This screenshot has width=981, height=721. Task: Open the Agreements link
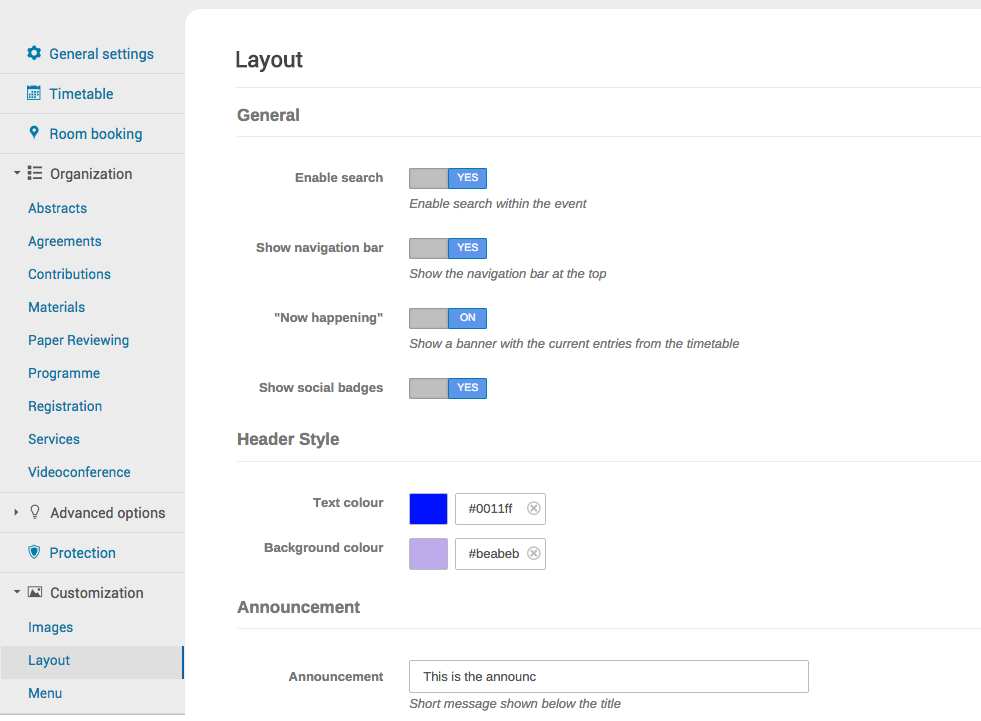click(64, 242)
